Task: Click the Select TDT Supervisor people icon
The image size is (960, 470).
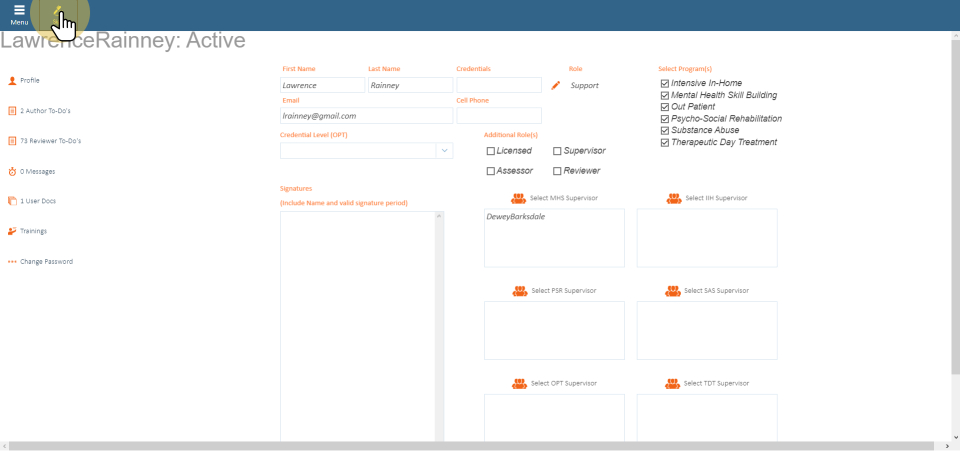Action: (674, 383)
